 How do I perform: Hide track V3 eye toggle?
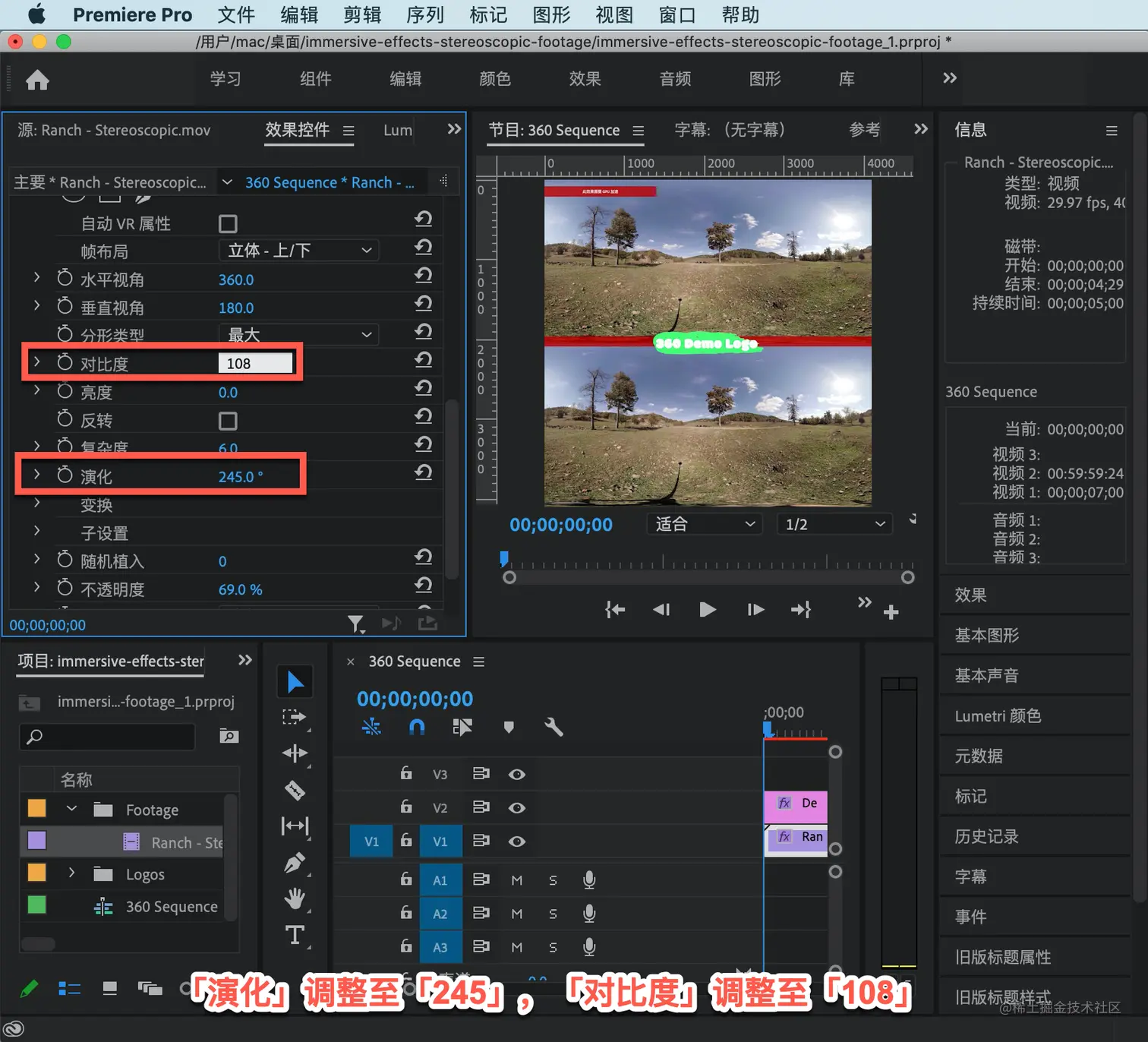517,775
